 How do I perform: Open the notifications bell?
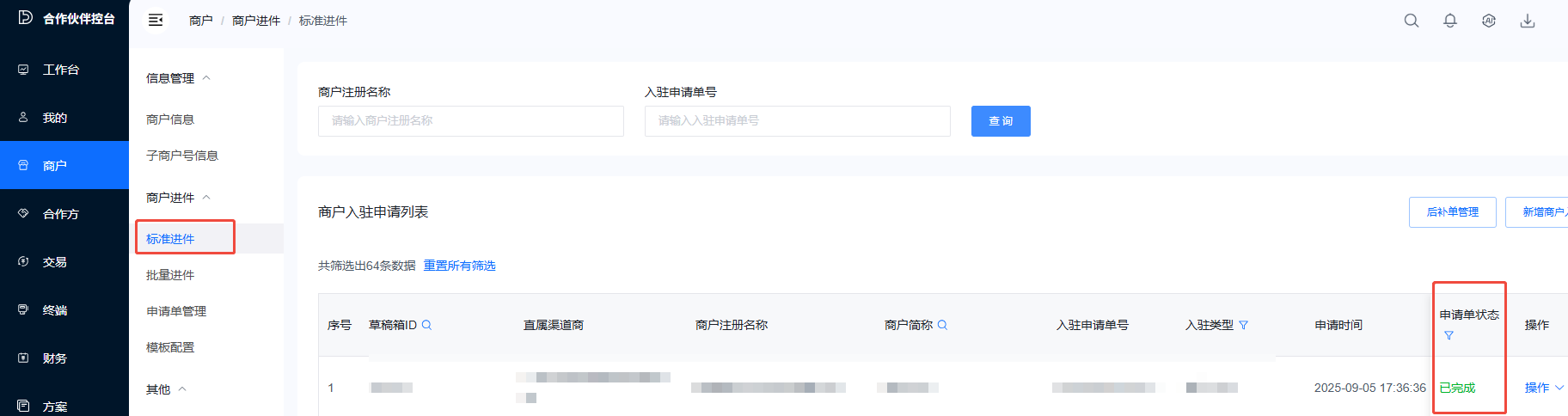(x=1450, y=21)
